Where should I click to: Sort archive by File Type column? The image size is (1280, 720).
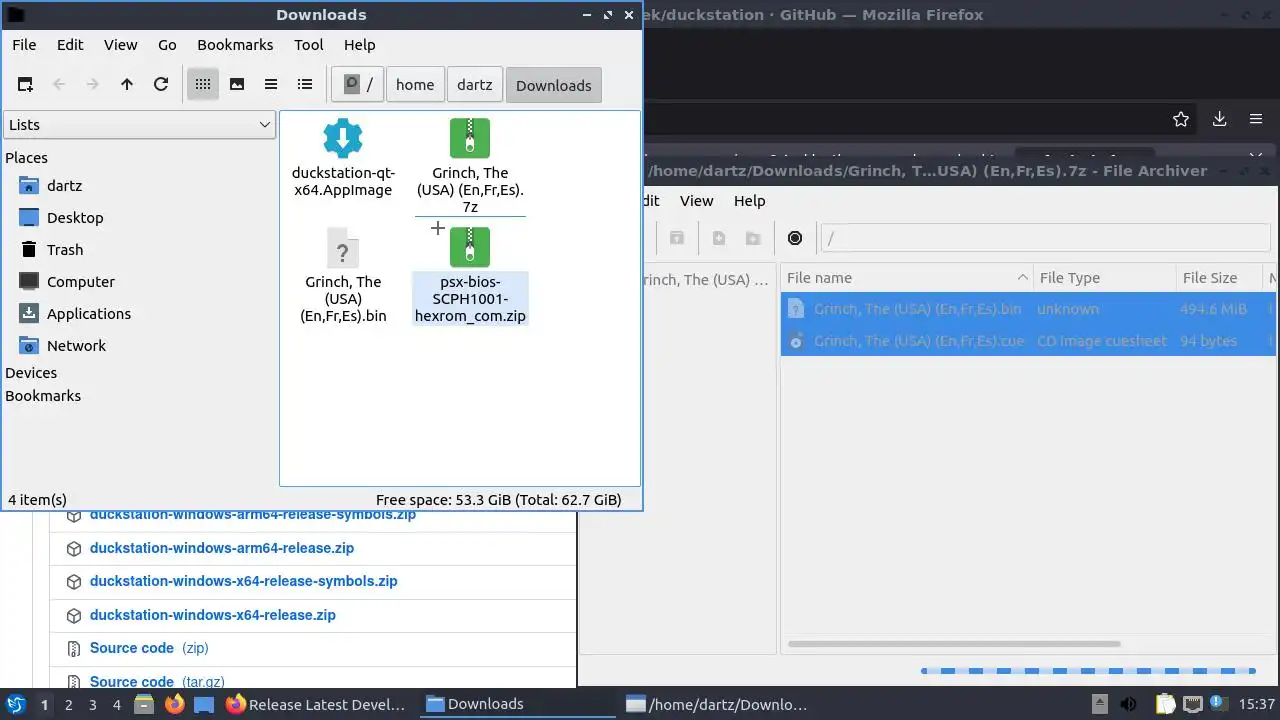coord(1105,278)
